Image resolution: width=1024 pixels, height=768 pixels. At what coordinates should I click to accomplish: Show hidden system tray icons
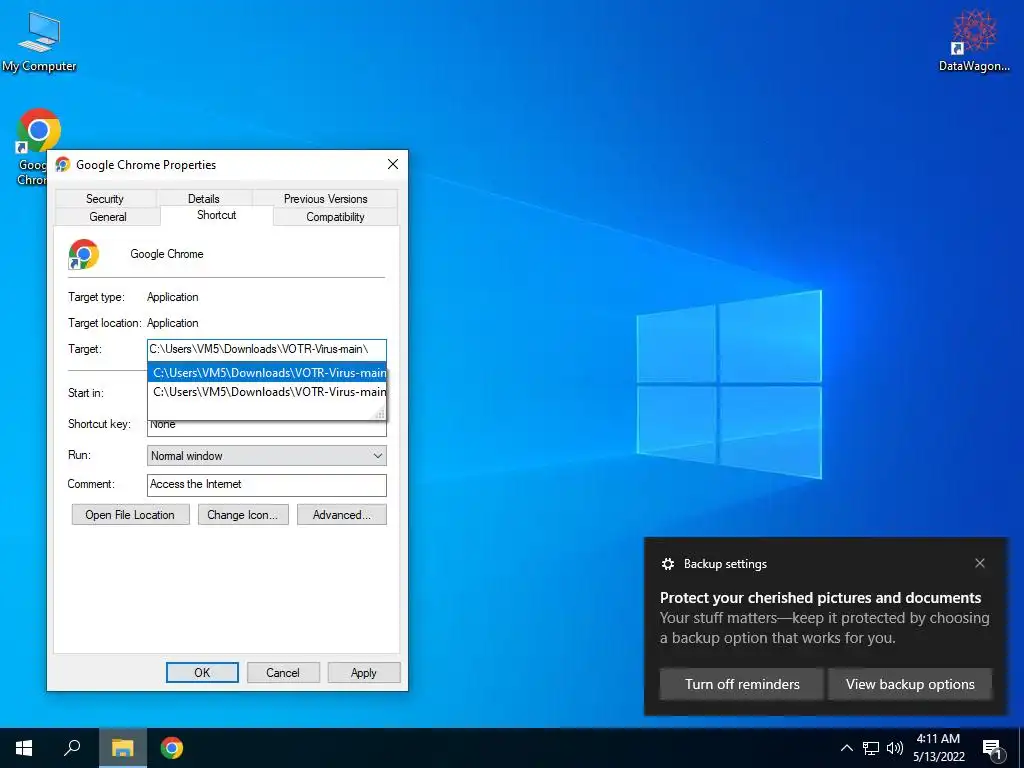(x=846, y=748)
